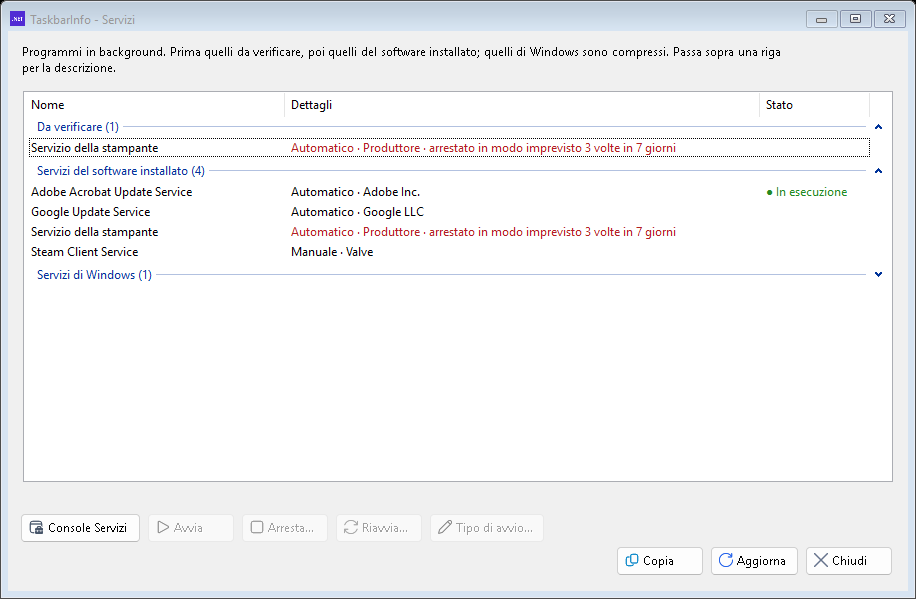
Task: Collapse the Servizi del software installato chevron
Action: pos(878,171)
